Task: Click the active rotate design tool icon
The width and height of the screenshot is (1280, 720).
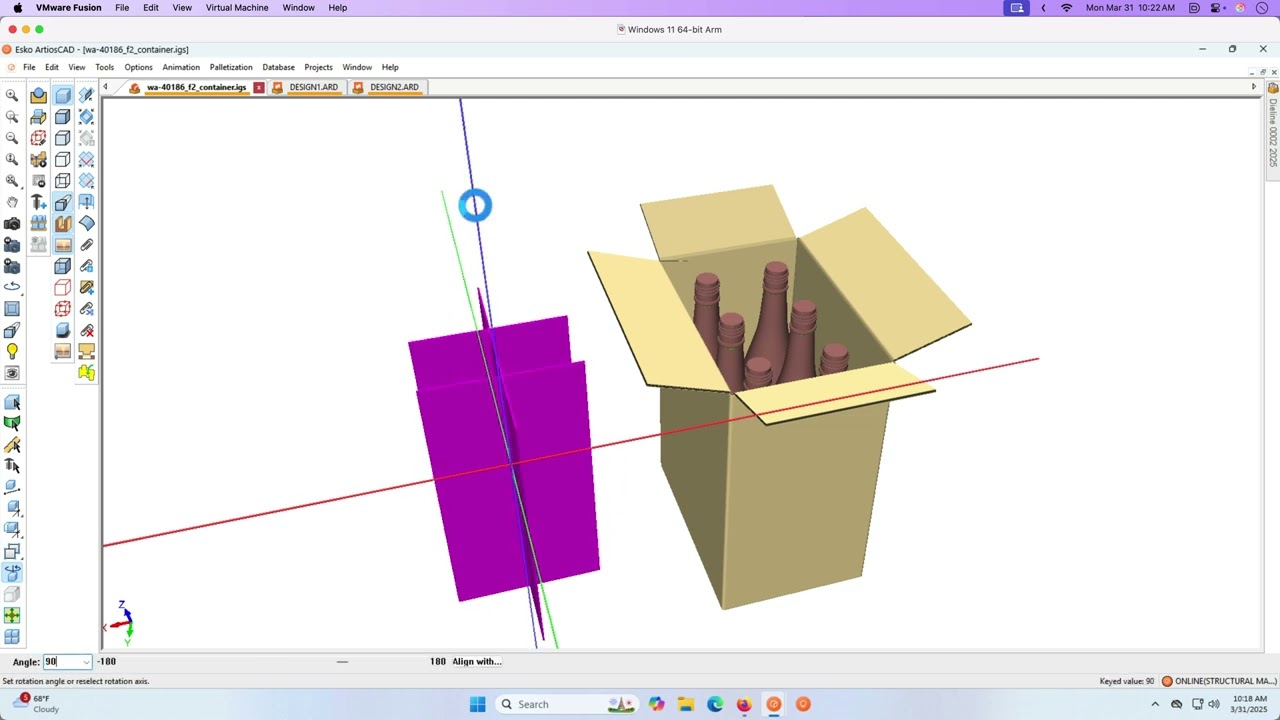Action: coord(12,572)
